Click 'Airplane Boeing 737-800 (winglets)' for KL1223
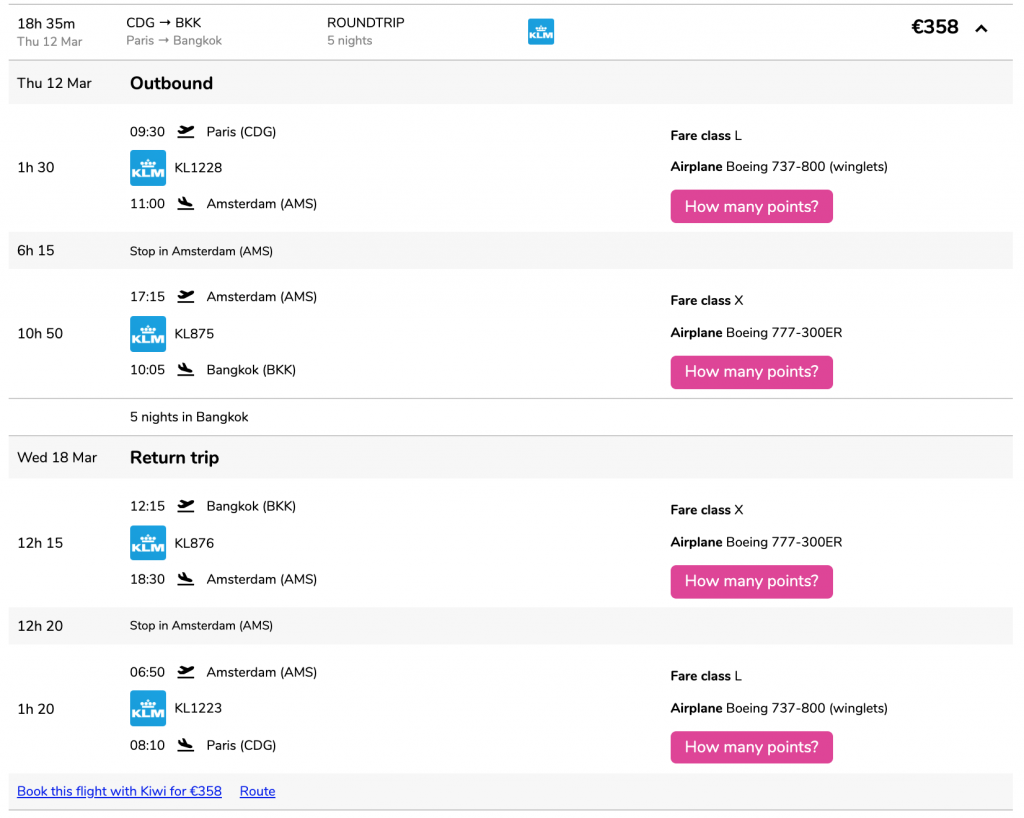The height and width of the screenshot is (818, 1024). point(778,708)
